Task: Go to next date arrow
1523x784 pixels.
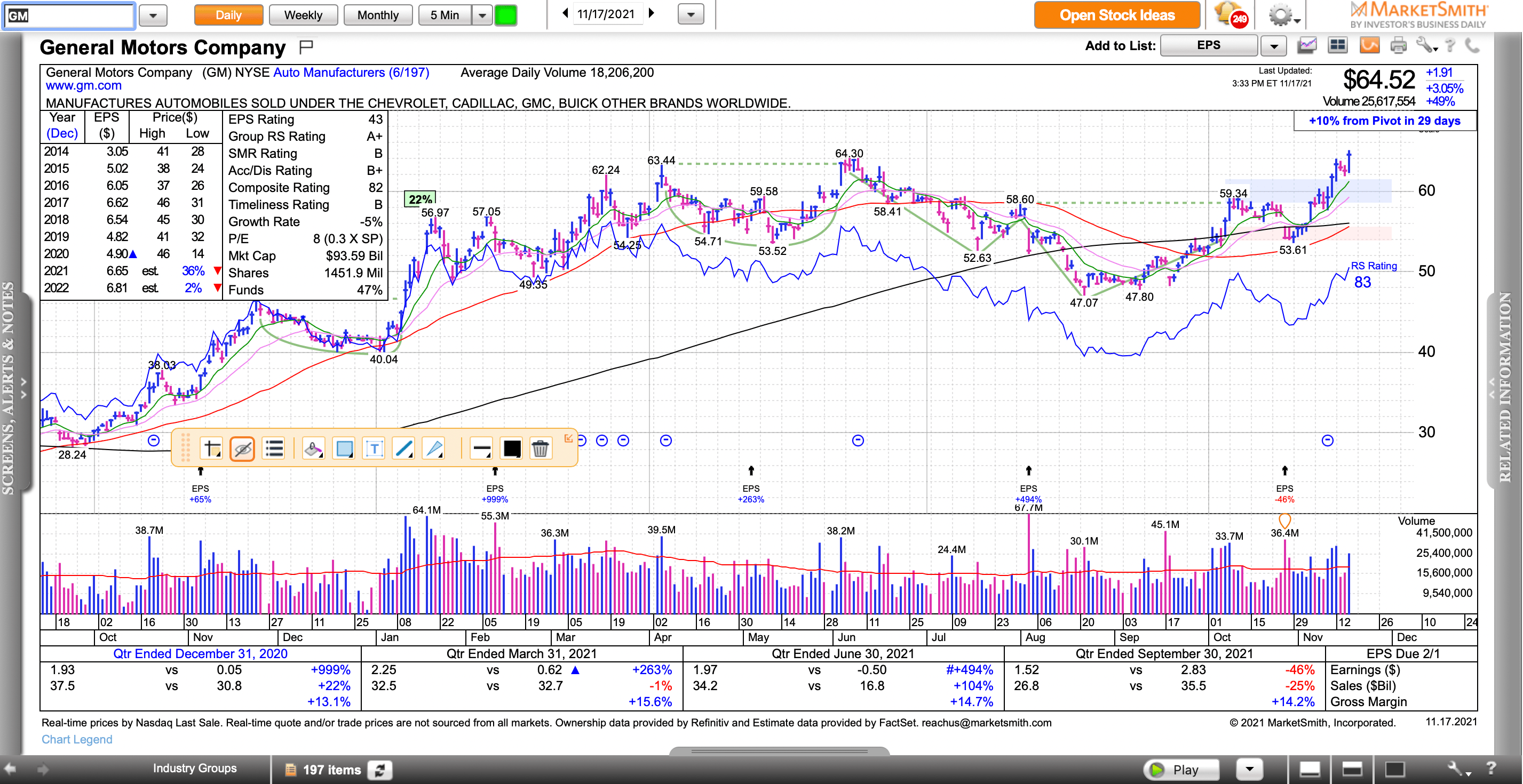Action: [x=652, y=13]
